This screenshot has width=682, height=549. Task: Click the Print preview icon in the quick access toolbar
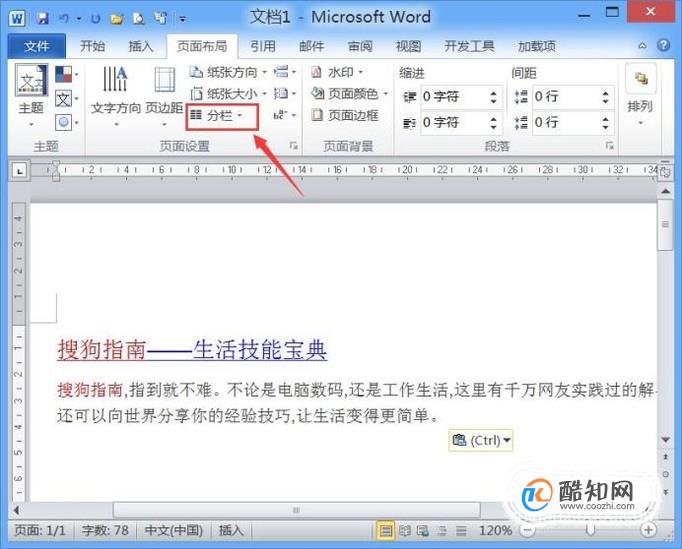point(138,18)
